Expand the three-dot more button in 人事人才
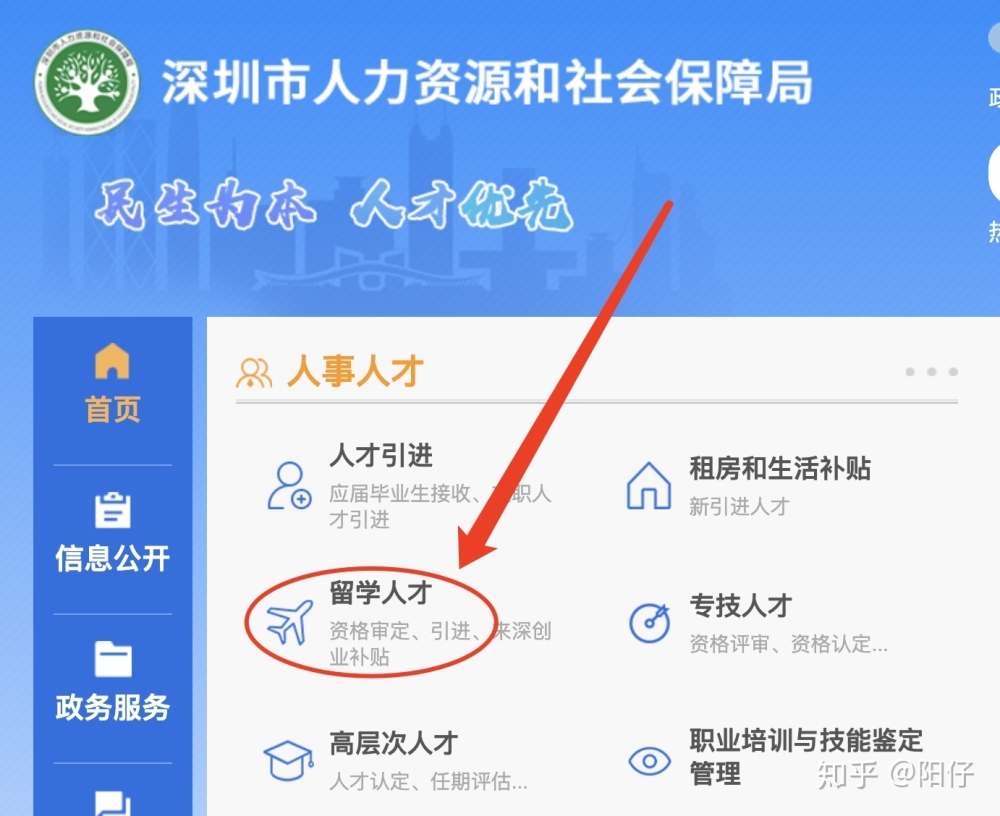Viewport: 1000px width, 816px height. (932, 371)
